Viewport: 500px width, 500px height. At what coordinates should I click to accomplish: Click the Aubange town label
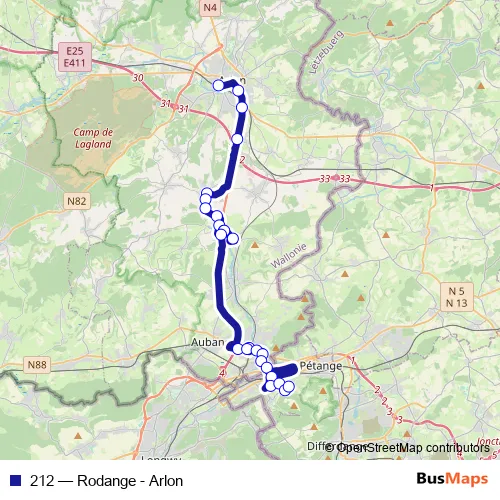[x=207, y=342]
